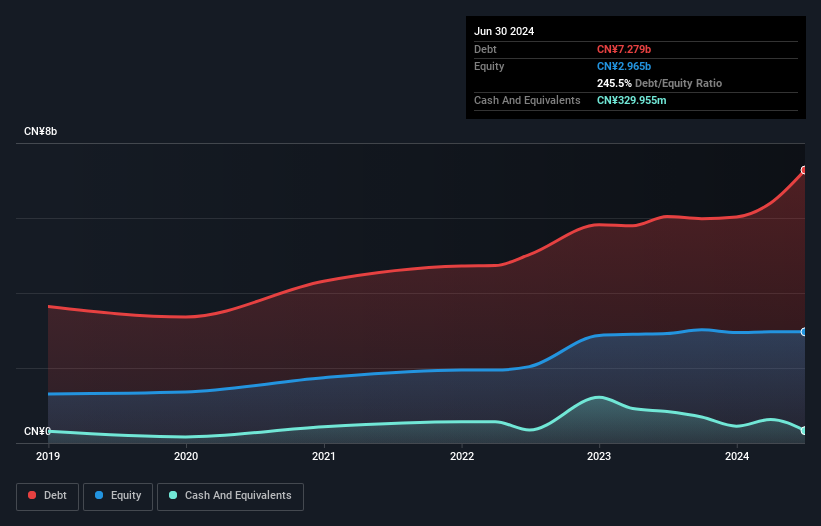Toggle the Debt series legend button
Screen dimensions: 821x526
tap(48, 496)
